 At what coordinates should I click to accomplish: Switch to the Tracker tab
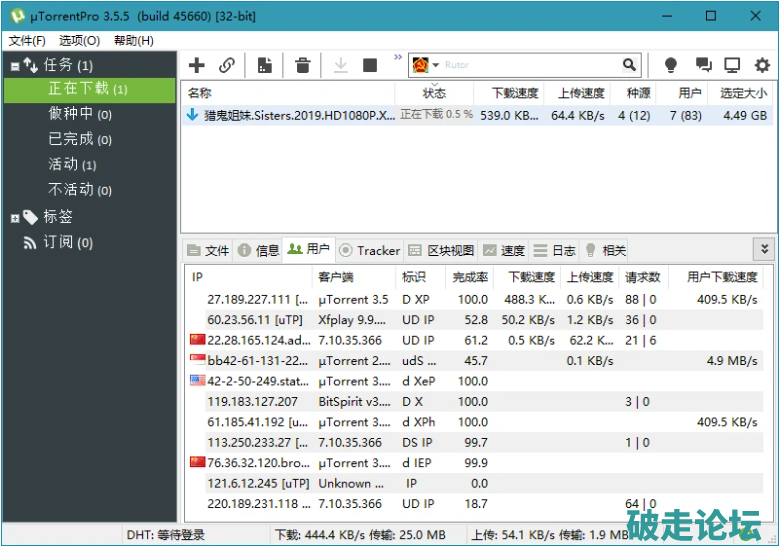(x=369, y=250)
